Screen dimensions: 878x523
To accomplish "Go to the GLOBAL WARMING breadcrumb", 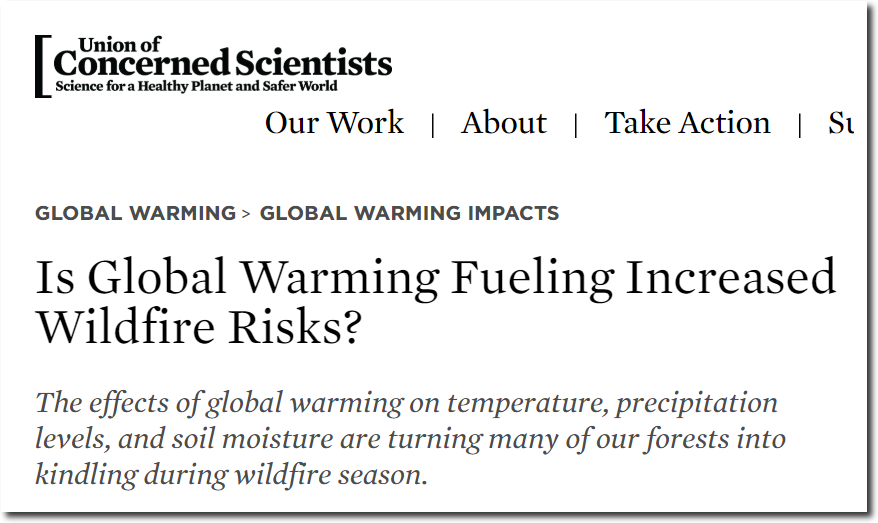I will tap(136, 213).
